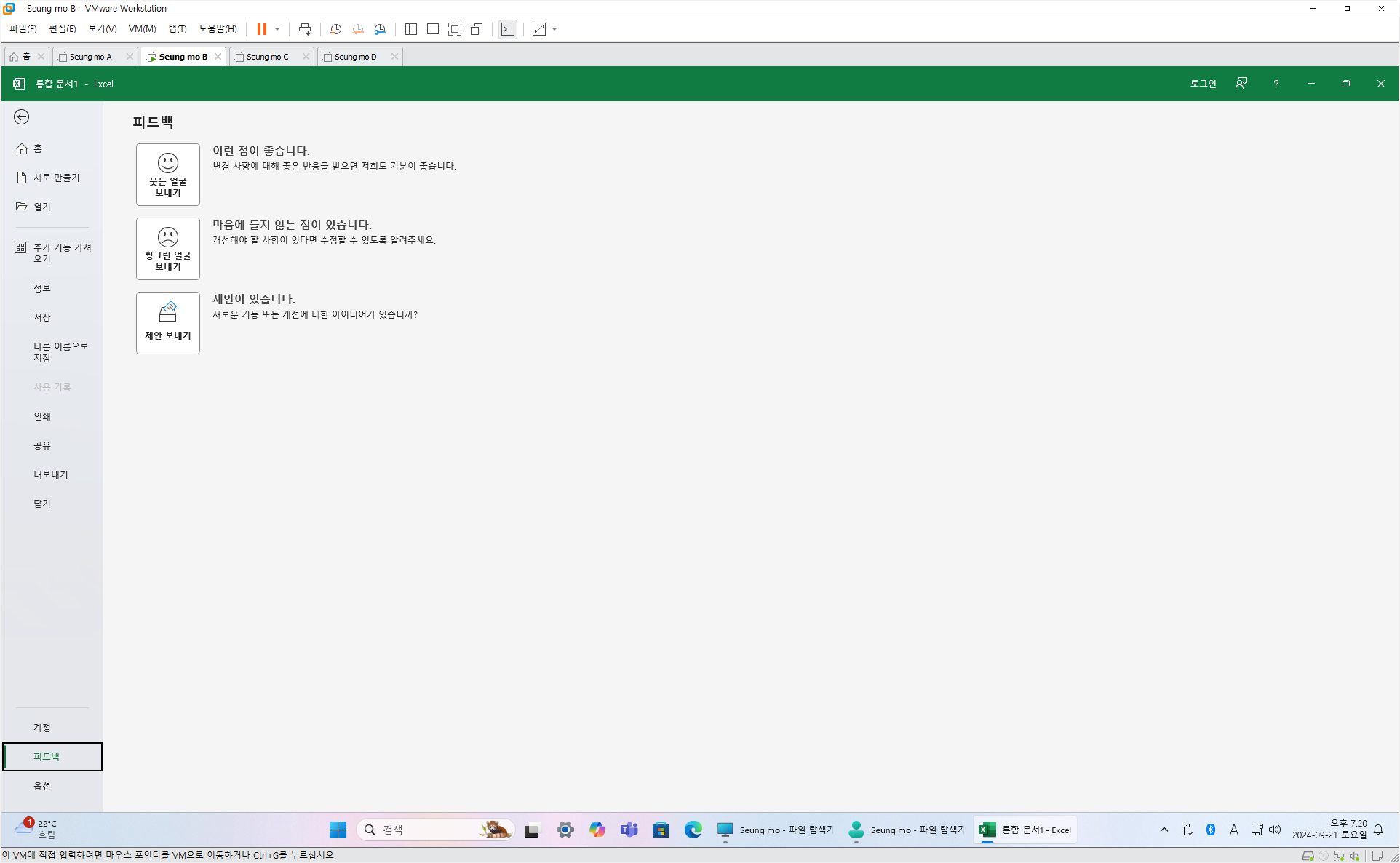Click the VMware take snapshot icon
The image size is (1400, 863).
click(x=335, y=29)
